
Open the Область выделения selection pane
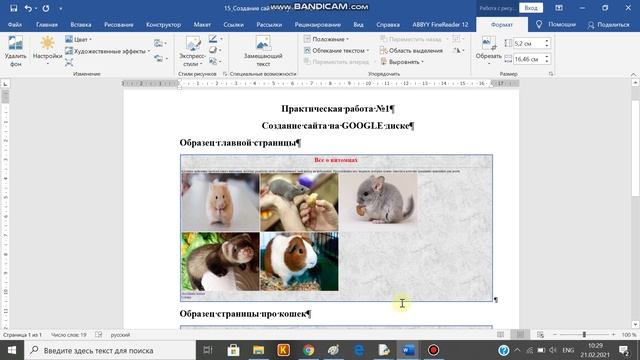pos(411,51)
